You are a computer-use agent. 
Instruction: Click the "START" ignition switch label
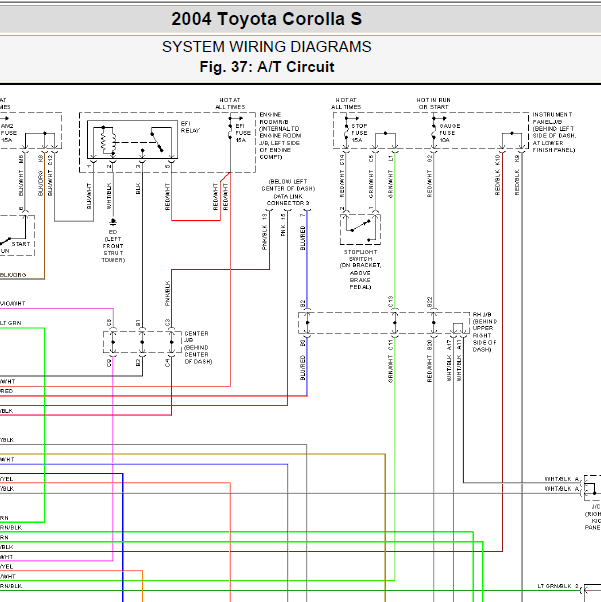pos(21,244)
